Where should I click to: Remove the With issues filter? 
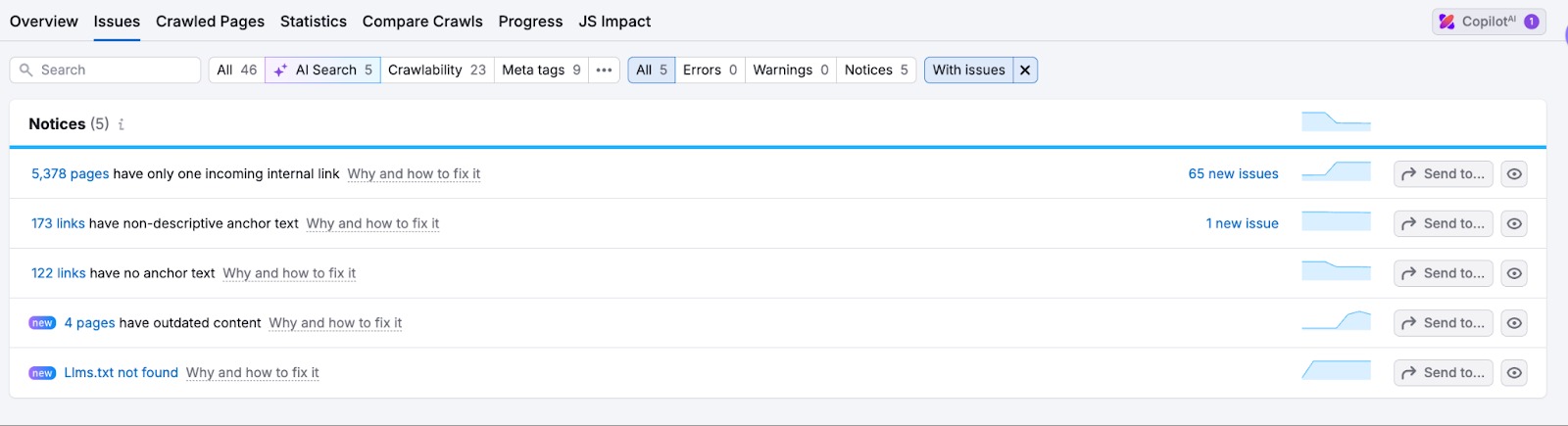click(x=1025, y=70)
